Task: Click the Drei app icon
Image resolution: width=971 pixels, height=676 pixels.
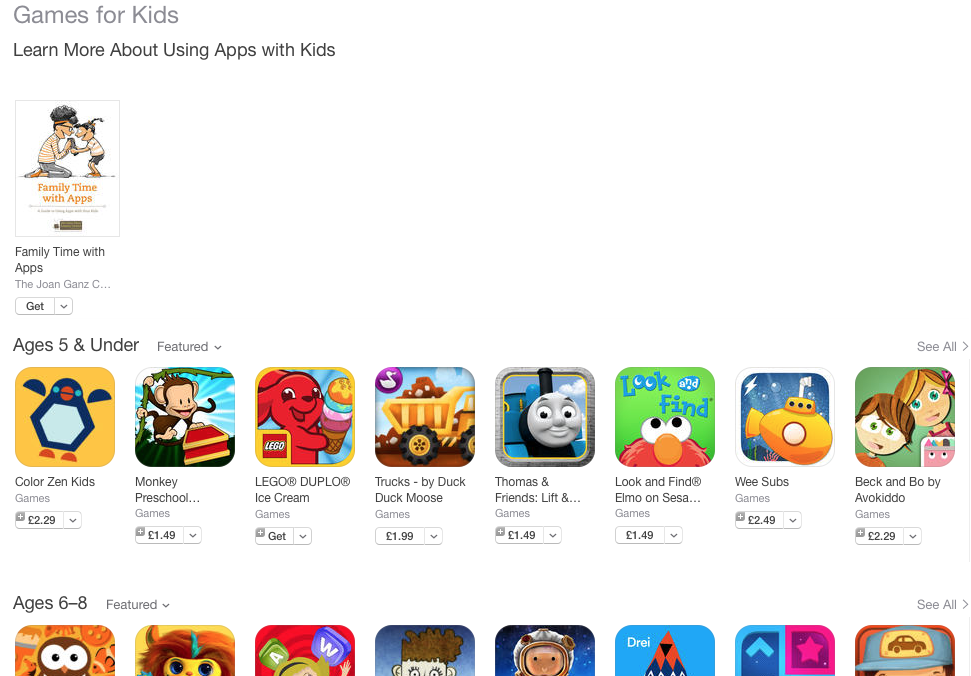Action: coord(665,650)
